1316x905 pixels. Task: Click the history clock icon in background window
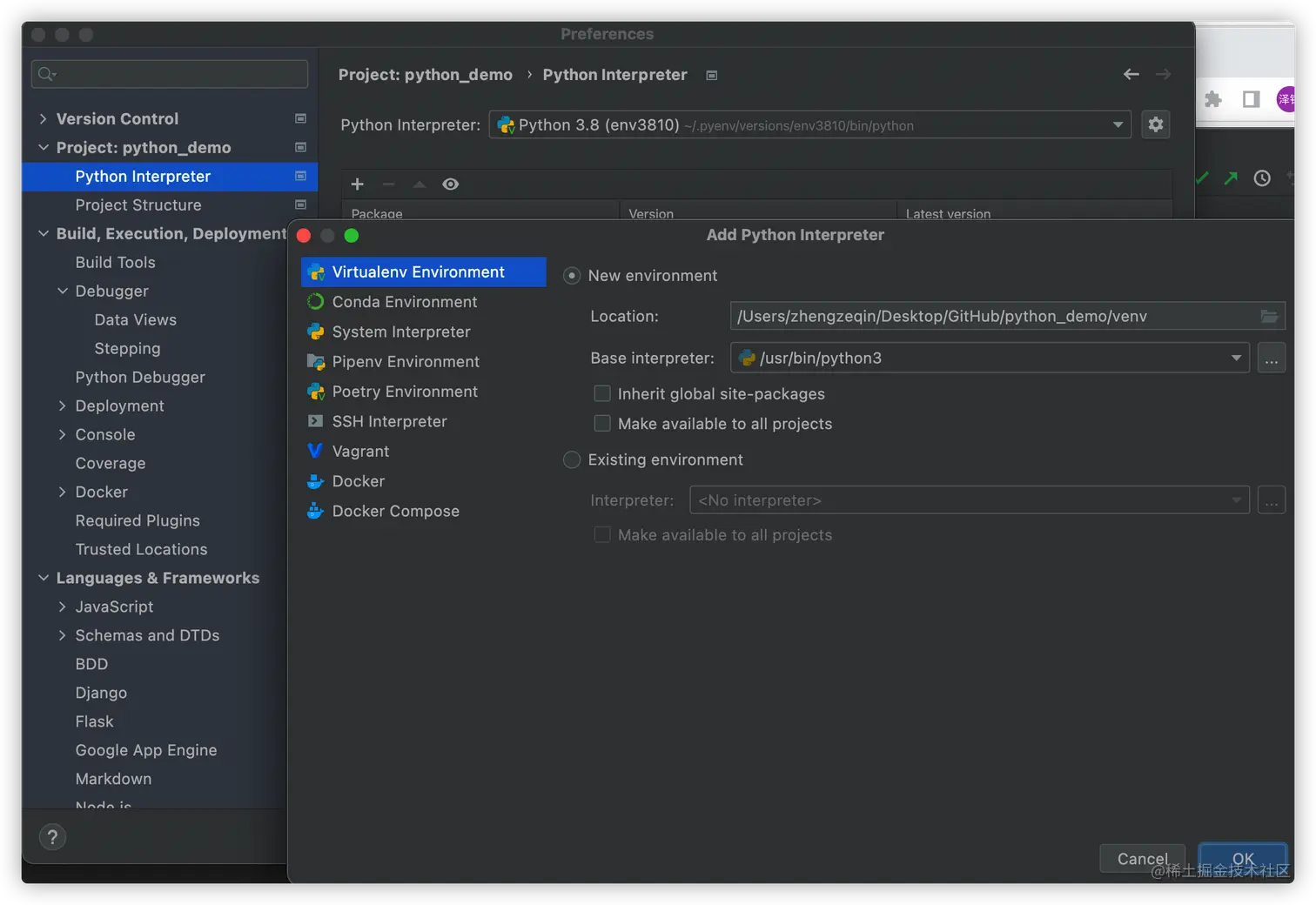click(x=1262, y=178)
